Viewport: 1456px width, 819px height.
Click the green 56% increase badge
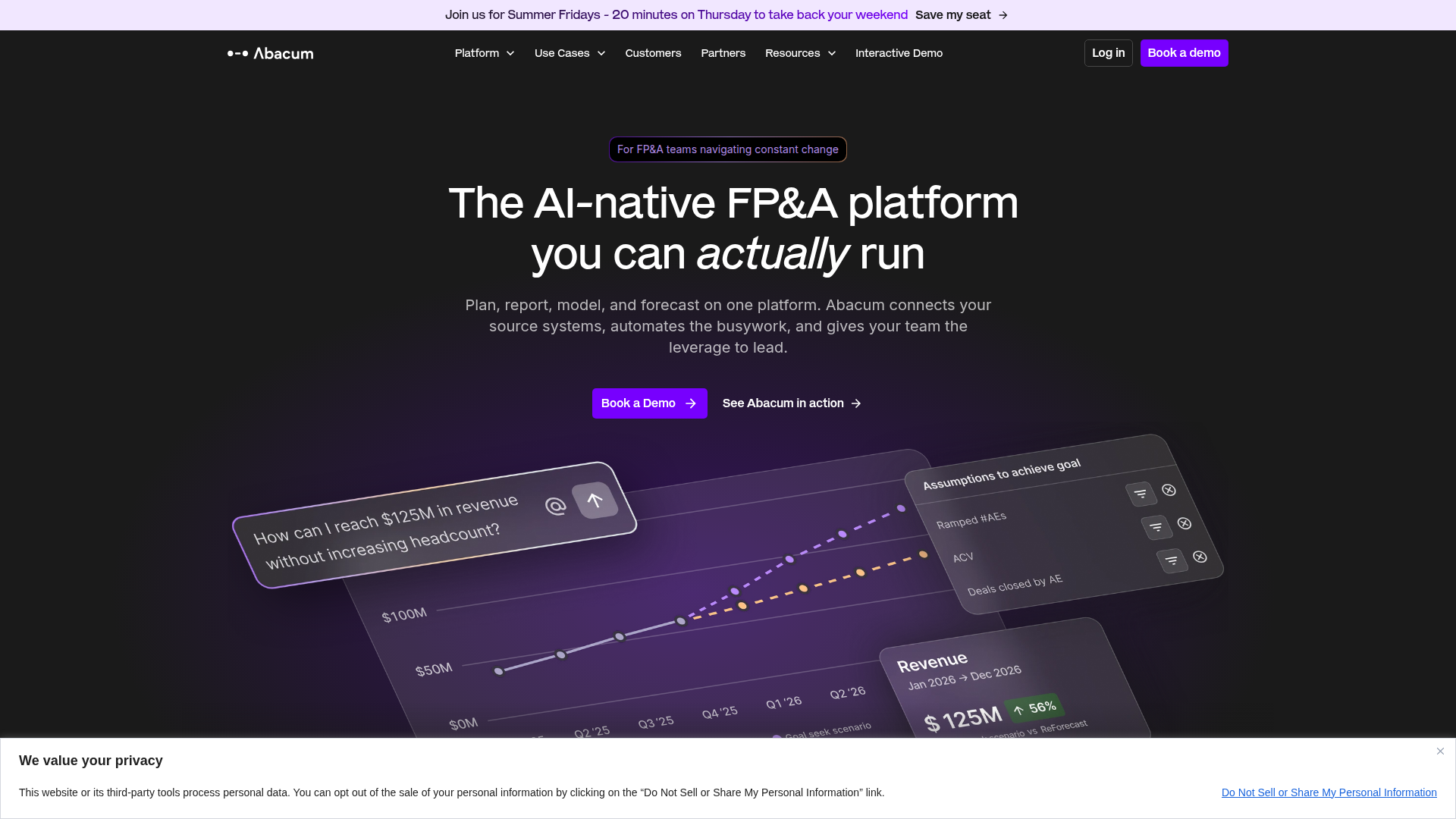1034,708
